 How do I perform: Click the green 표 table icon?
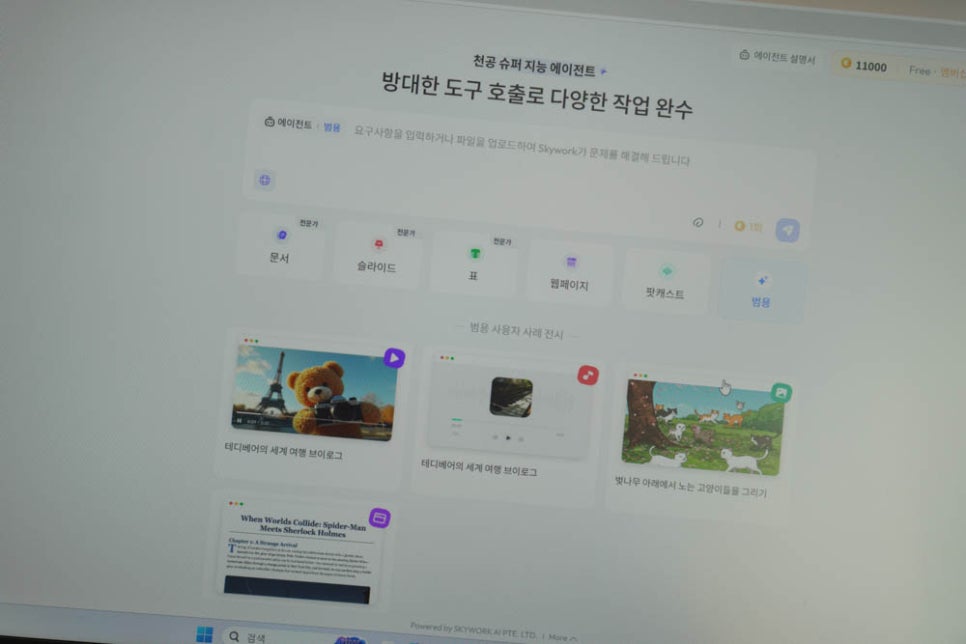[x=475, y=253]
